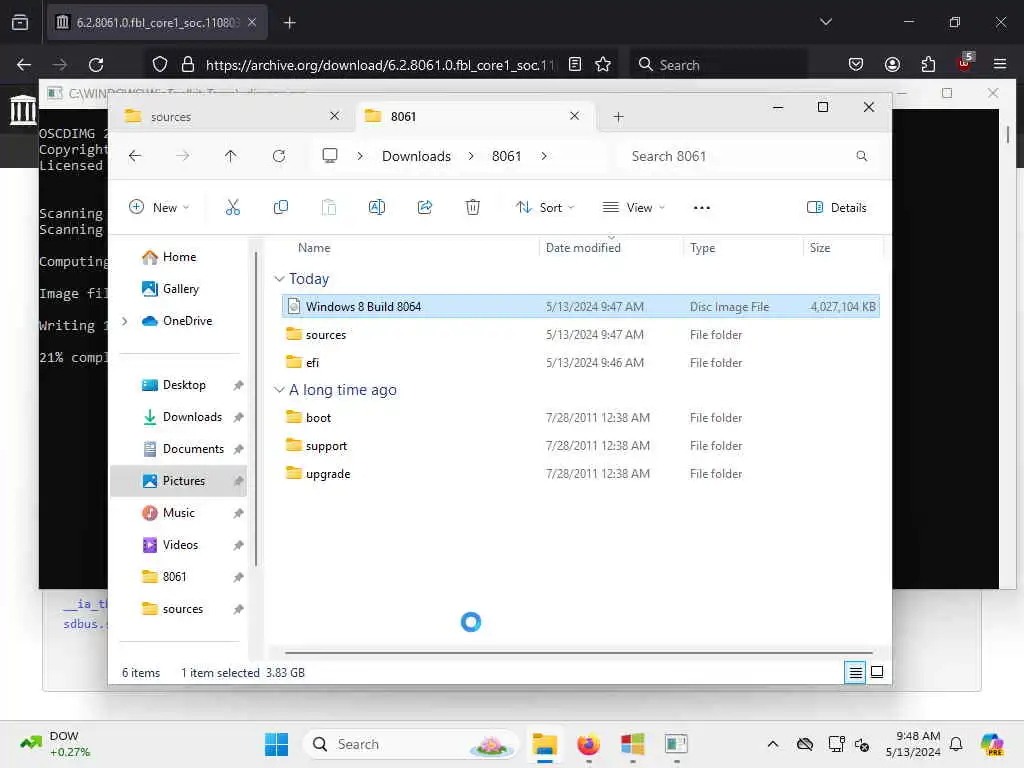Click the Firefox URL address field
Screen dimensions: 1024x768
(379, 65)
